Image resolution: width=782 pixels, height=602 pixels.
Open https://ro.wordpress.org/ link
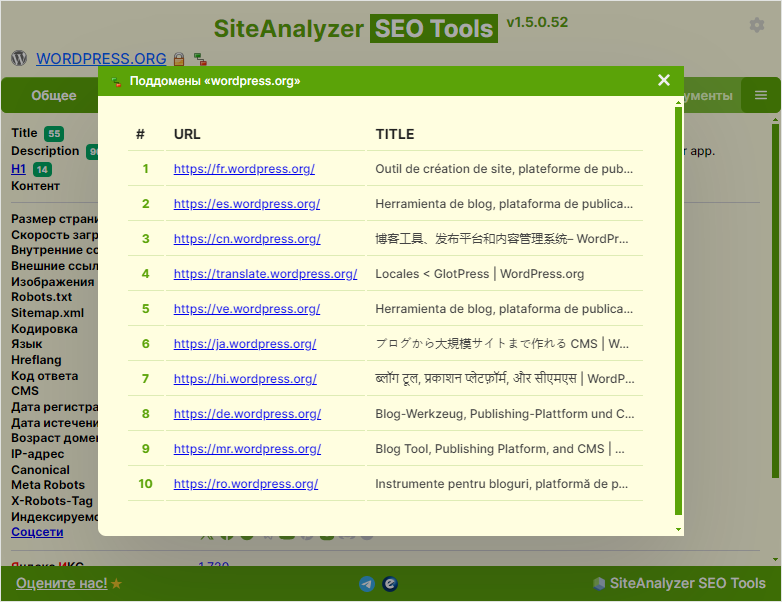point(246,483)
